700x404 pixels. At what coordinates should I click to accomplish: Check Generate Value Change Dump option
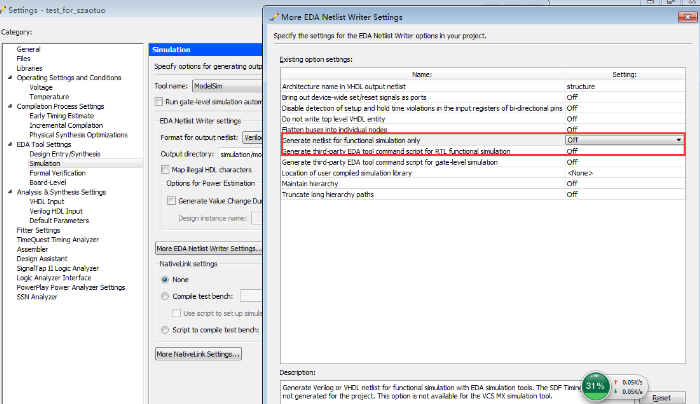[x=171, y=201]
